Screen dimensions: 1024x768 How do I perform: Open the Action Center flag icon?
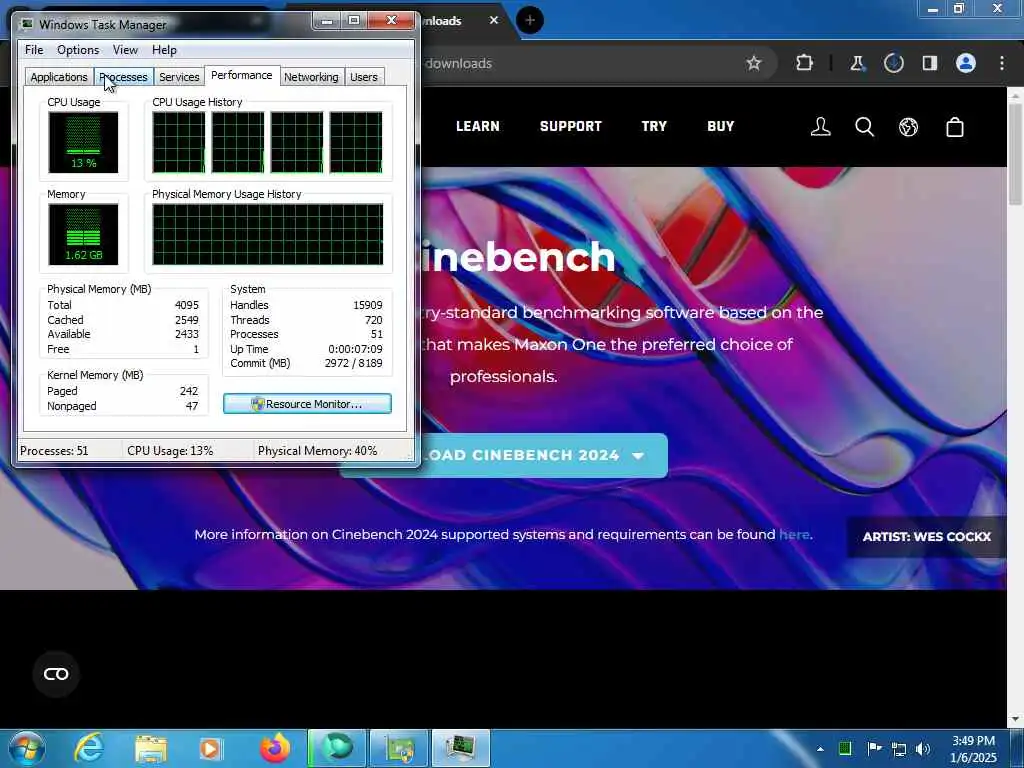pos(874,748)
